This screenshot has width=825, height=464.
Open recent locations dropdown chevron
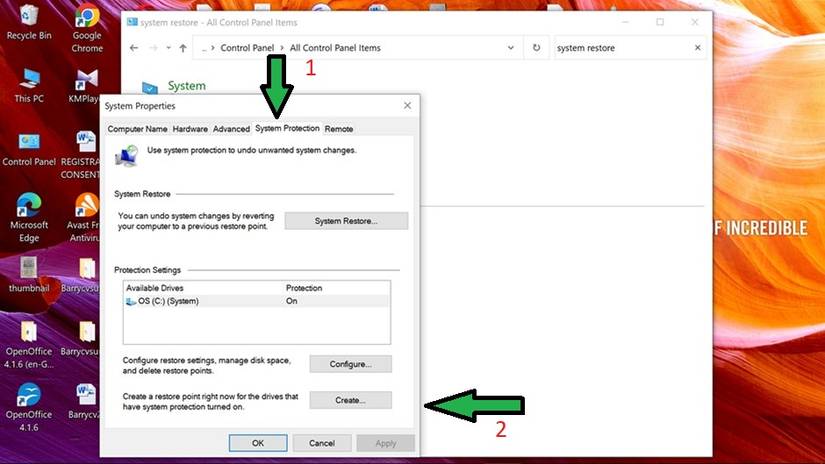coord(168,48)
